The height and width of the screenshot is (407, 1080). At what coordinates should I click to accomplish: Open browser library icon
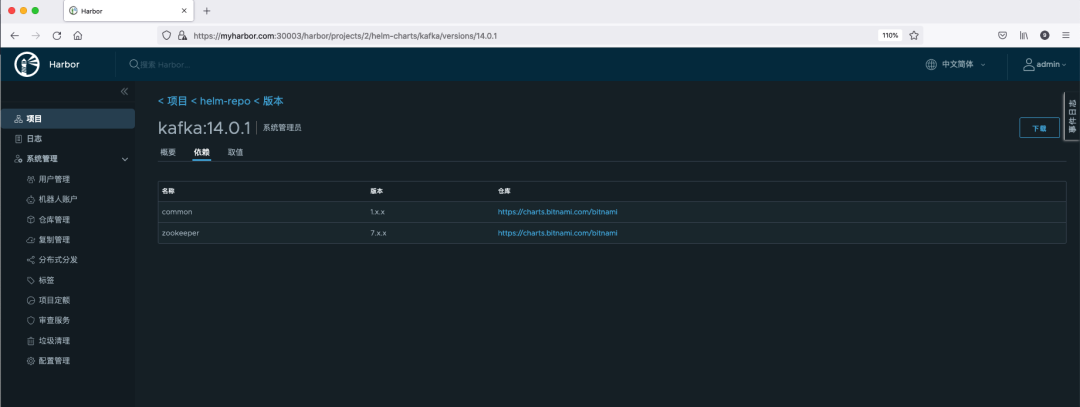(1024, 35)
